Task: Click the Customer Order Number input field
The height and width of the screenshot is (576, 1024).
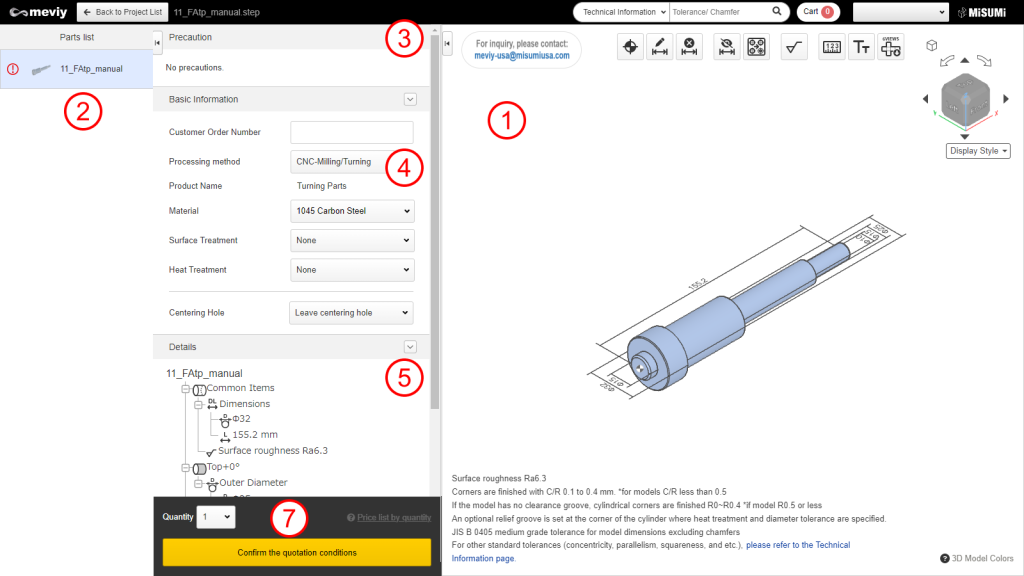Action: point(351,132)
